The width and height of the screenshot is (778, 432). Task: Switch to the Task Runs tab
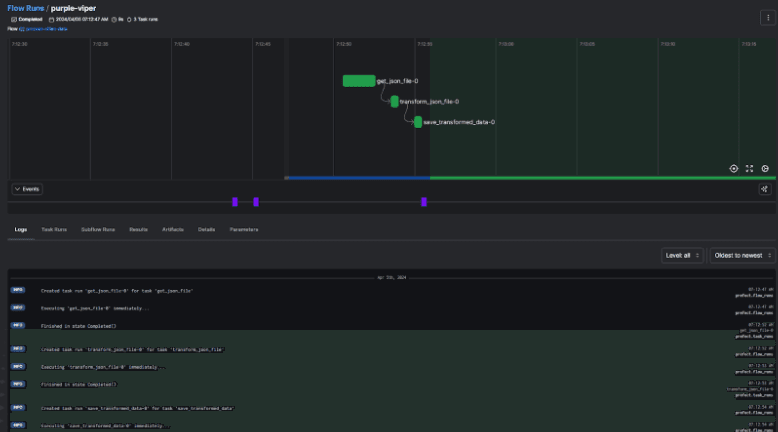54,229
